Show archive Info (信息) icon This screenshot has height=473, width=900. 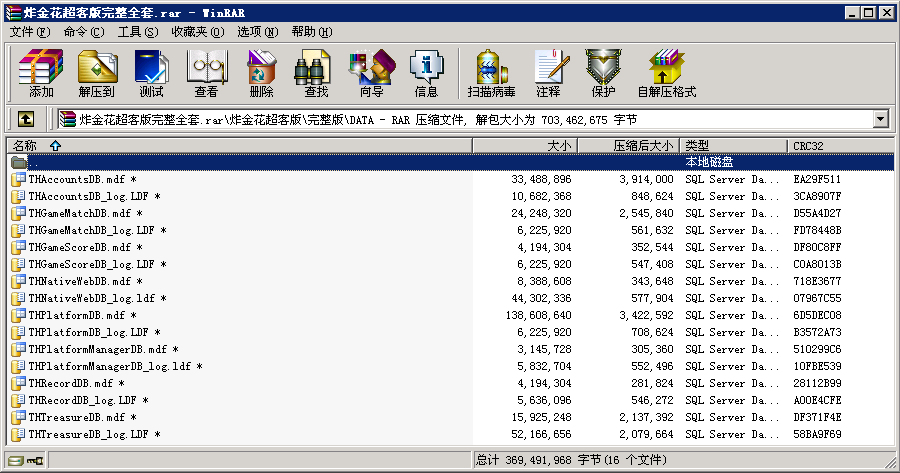click(x=426, y=73)
